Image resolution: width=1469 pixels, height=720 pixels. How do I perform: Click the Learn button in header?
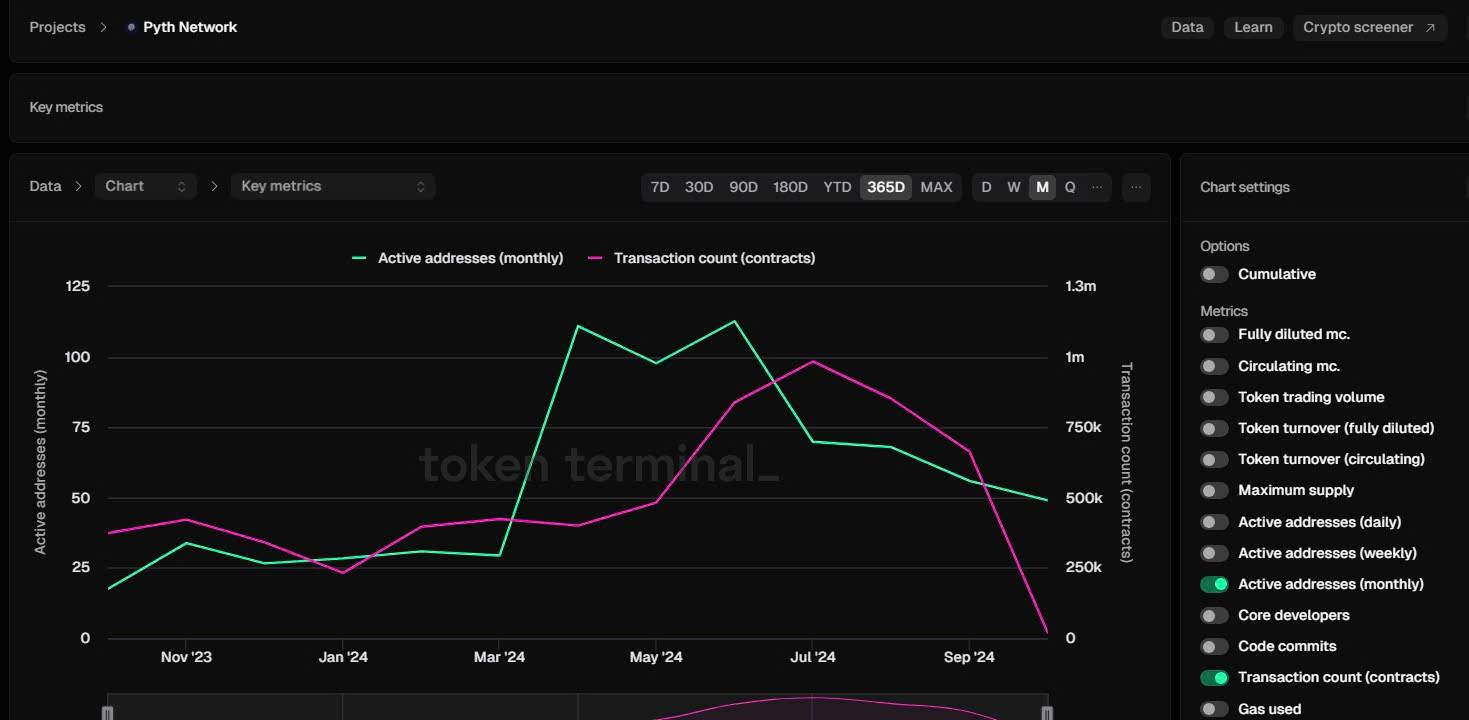pyautogui.click(x=1253, y=28)
